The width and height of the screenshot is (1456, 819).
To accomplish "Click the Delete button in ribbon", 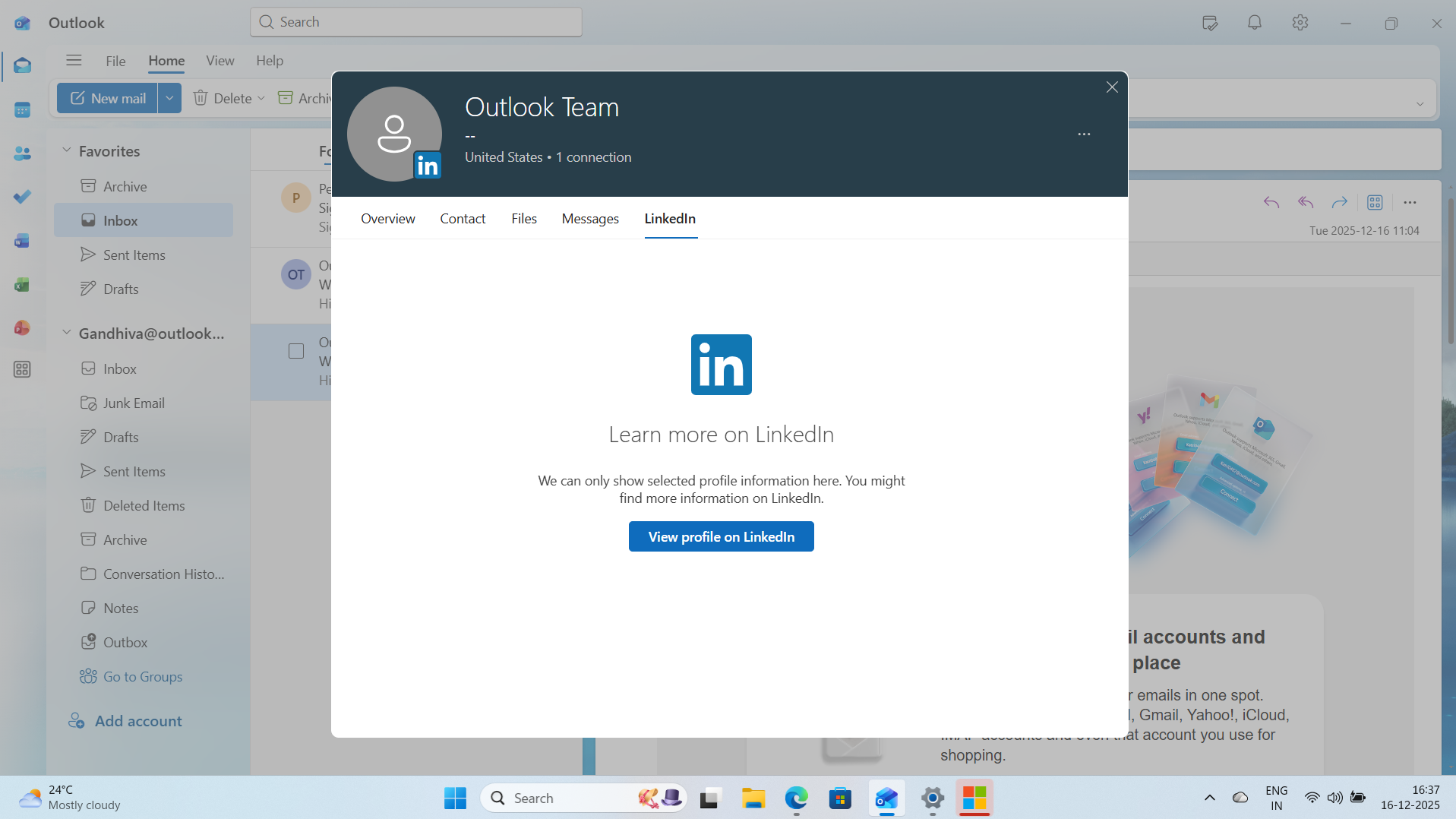I will tap(222, 98).
